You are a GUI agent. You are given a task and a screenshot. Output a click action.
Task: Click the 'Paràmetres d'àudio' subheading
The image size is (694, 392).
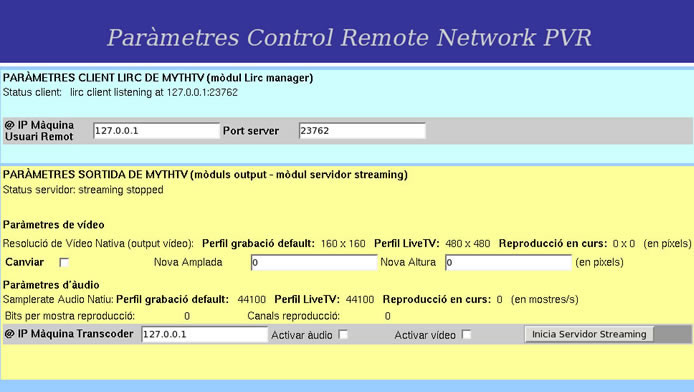51,285
